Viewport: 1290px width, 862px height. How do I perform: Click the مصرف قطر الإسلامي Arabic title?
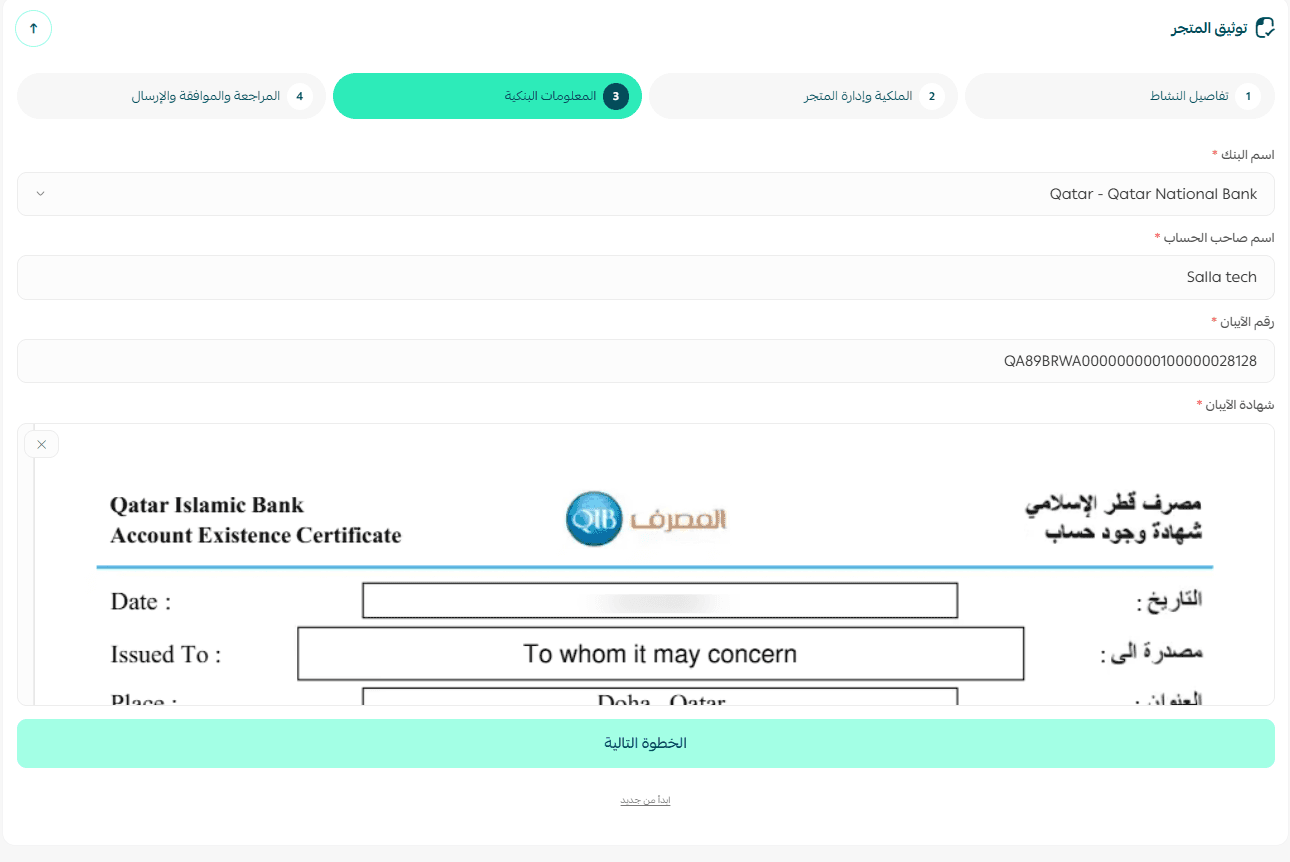tap(1114, 503)
